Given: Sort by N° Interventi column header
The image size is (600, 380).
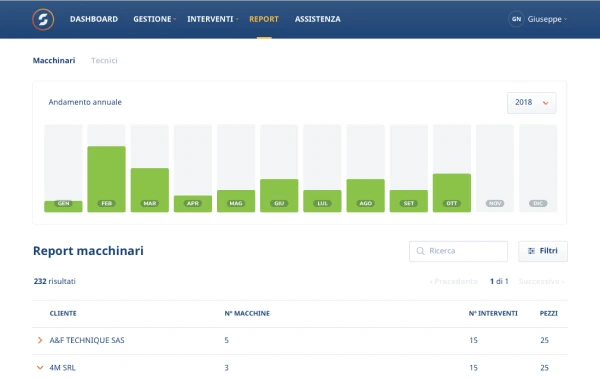Looking at the screenshot, I should click(x=493, y=313).
